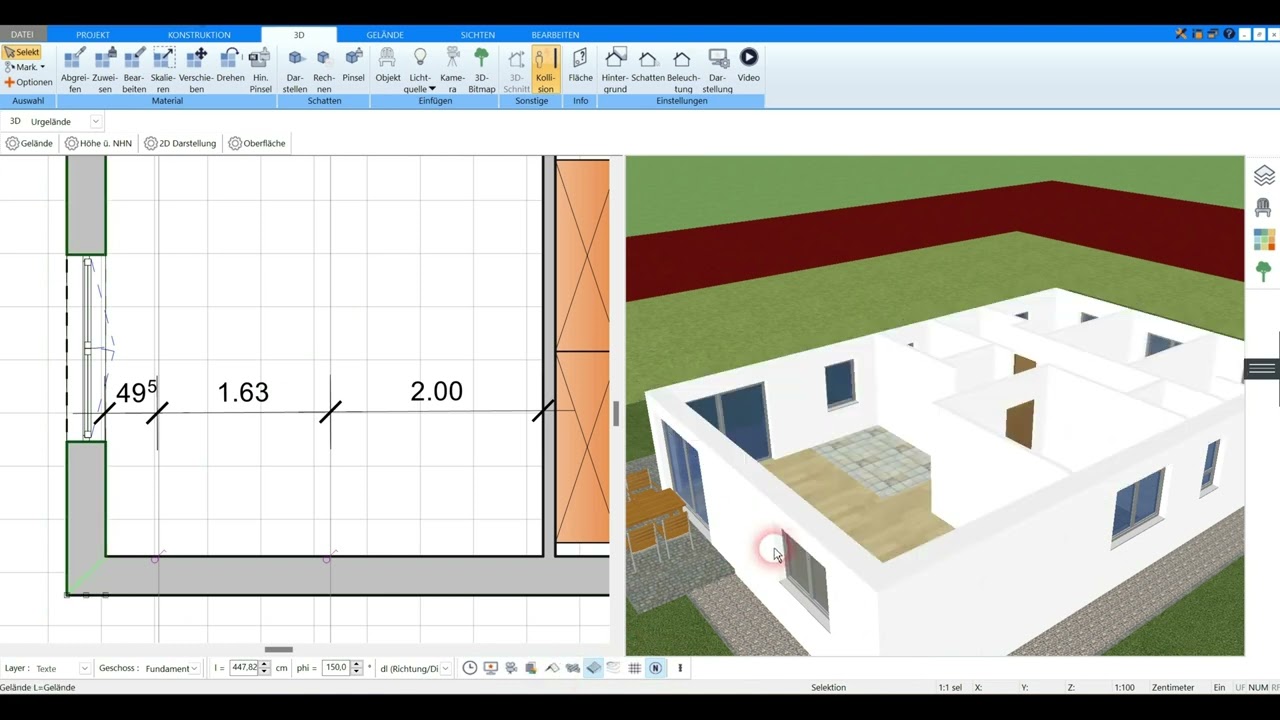Toggle the Kollision mode
Viewport: 1280px width, 720px height.
pos(545,70)
